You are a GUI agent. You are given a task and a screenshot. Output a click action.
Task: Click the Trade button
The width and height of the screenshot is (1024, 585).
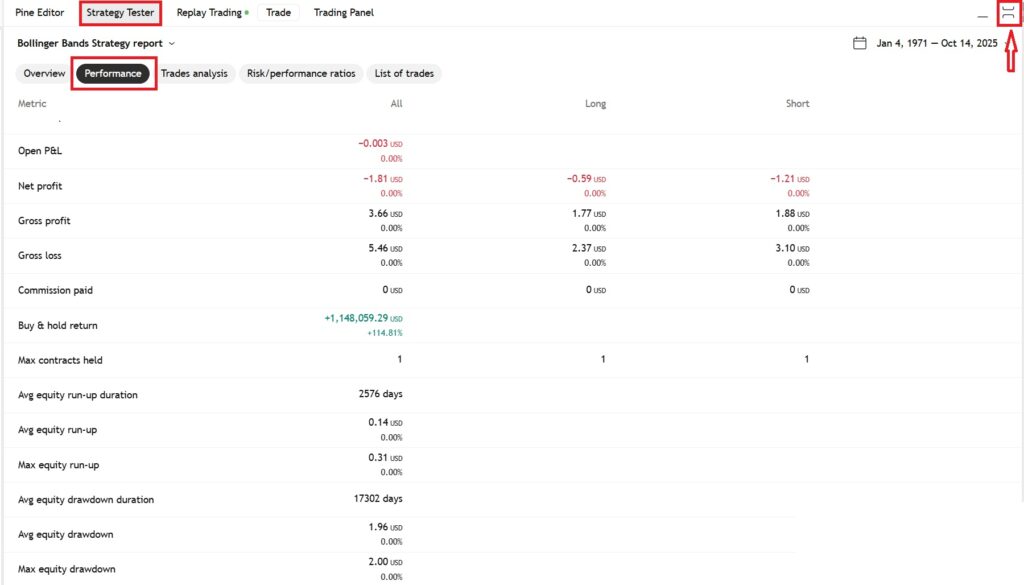pyautogui.click(x=278, y=13)
